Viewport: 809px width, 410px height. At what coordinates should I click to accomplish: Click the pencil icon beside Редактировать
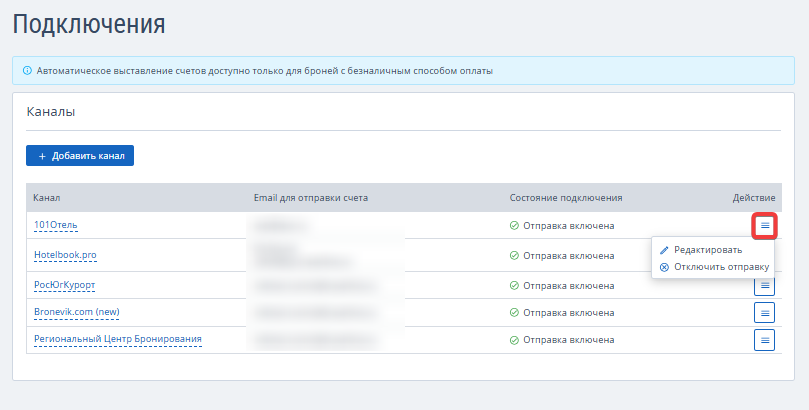664,250
